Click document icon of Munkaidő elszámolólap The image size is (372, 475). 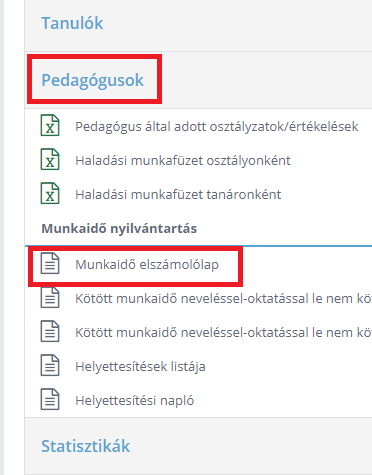click(x=50, y=264)
